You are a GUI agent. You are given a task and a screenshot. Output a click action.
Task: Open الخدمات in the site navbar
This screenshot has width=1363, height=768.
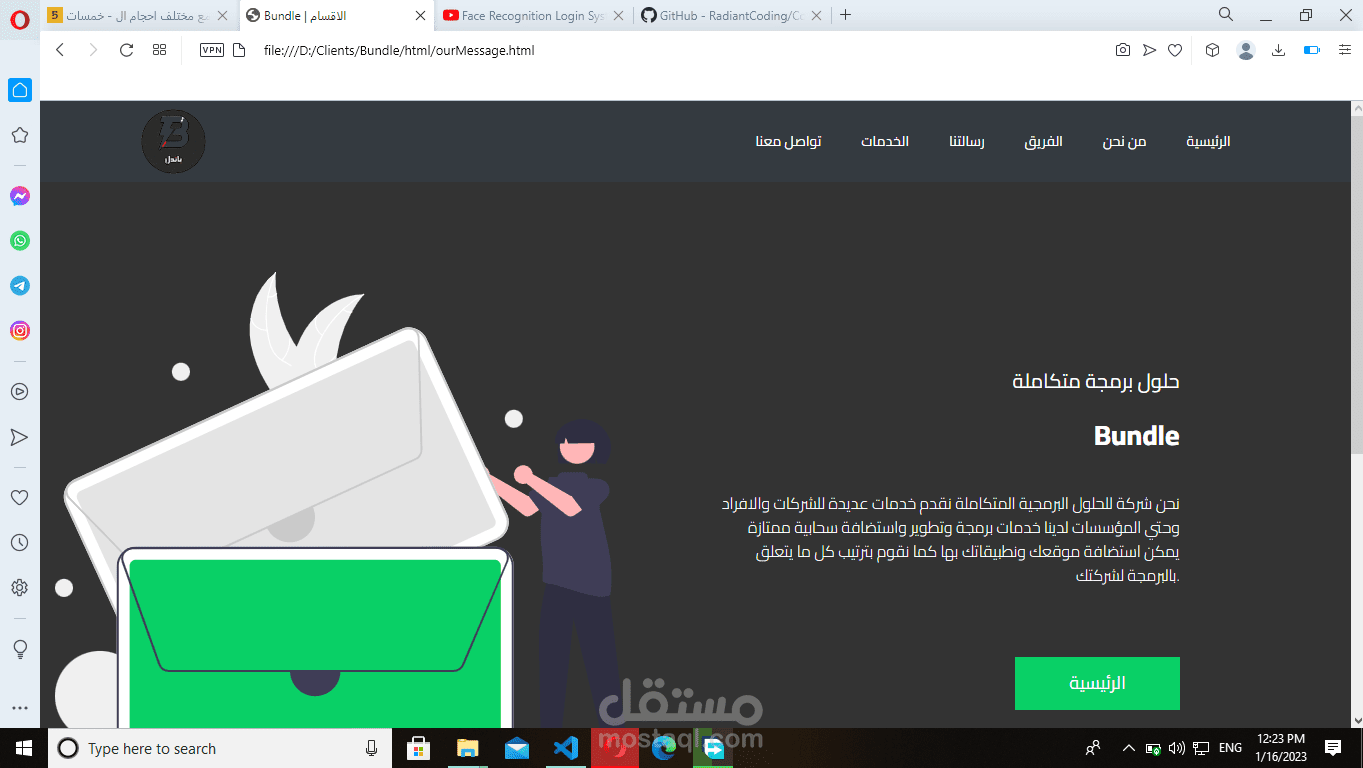[x=885, y=141]
